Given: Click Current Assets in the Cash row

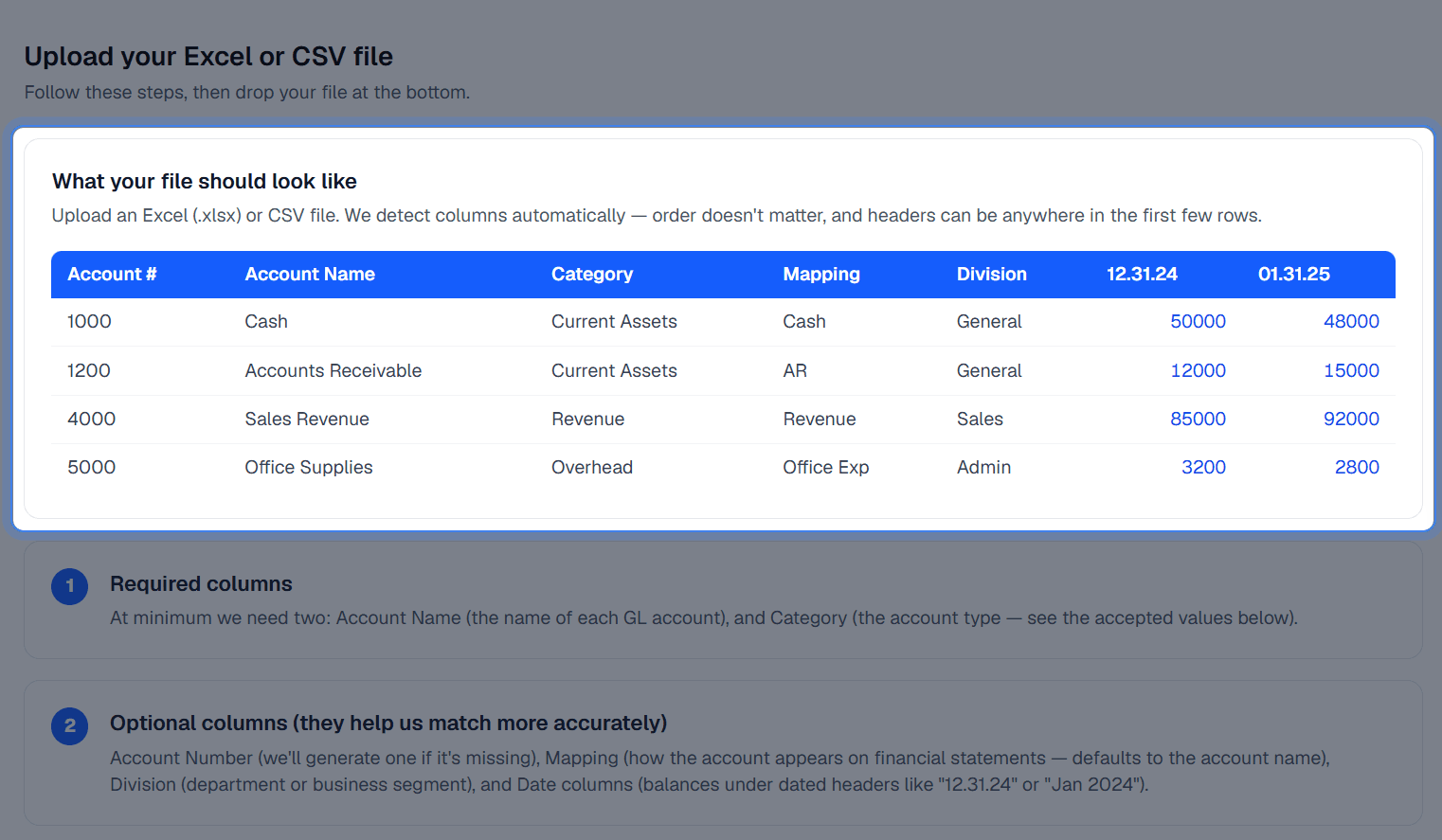Looking at the screenshot, I should 614,322.
